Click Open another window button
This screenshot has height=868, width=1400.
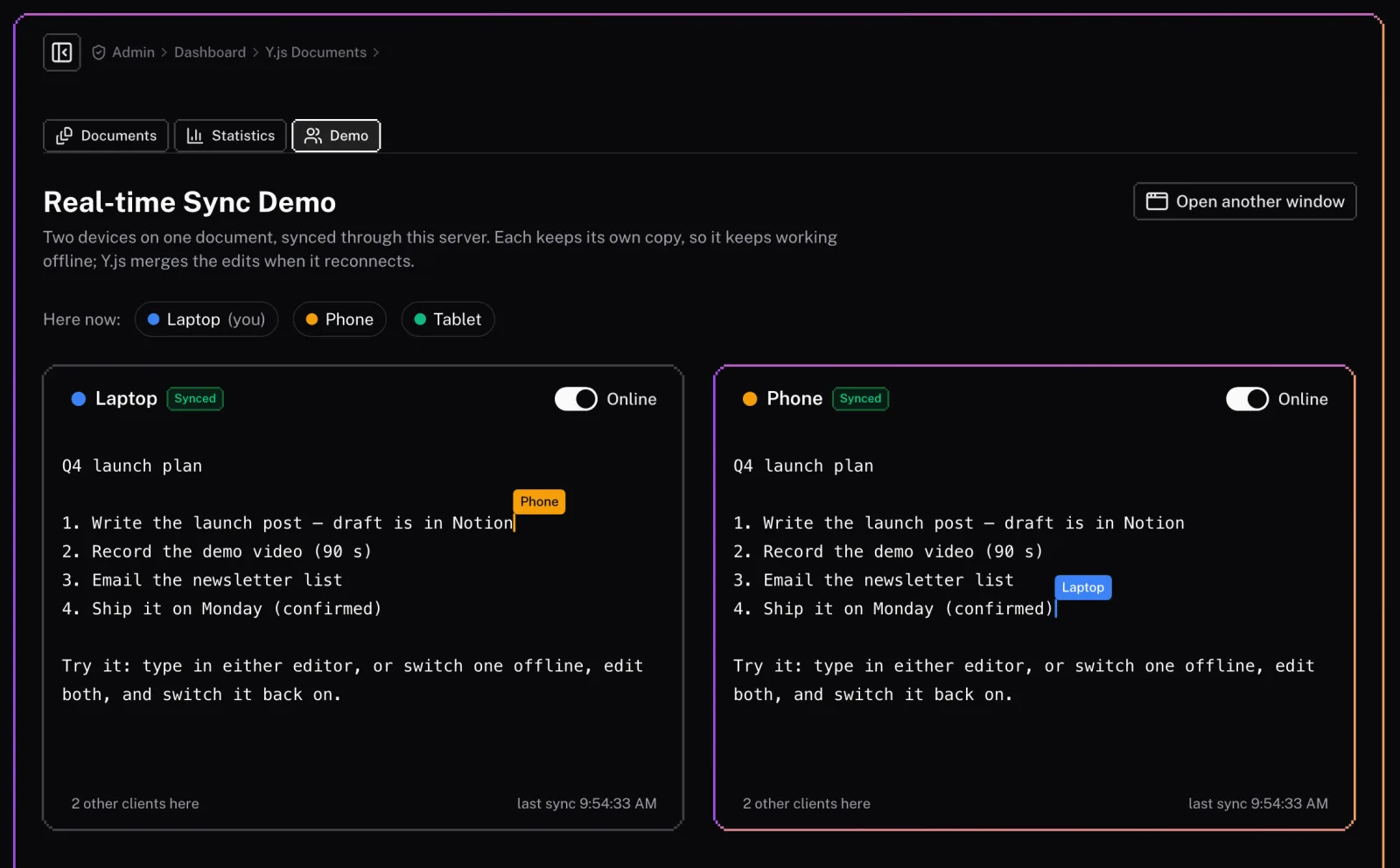tap(1245, 201)
